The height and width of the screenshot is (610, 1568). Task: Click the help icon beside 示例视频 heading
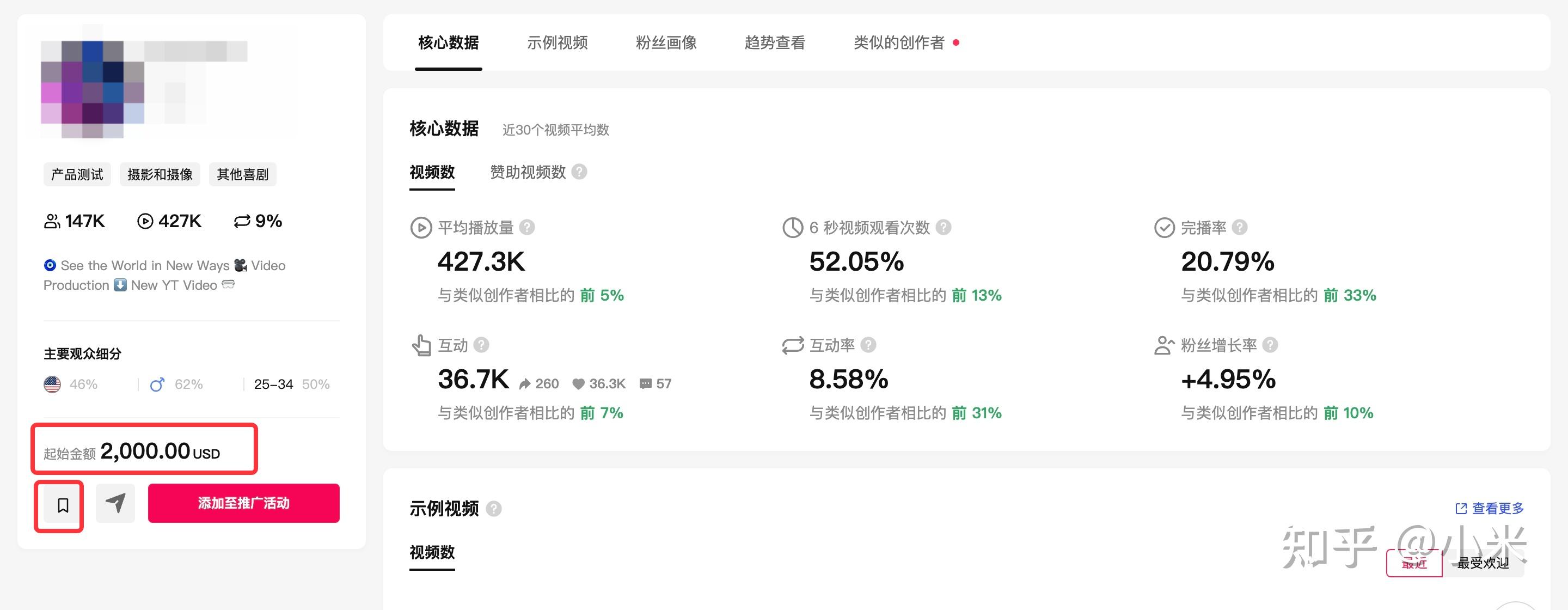493,508
